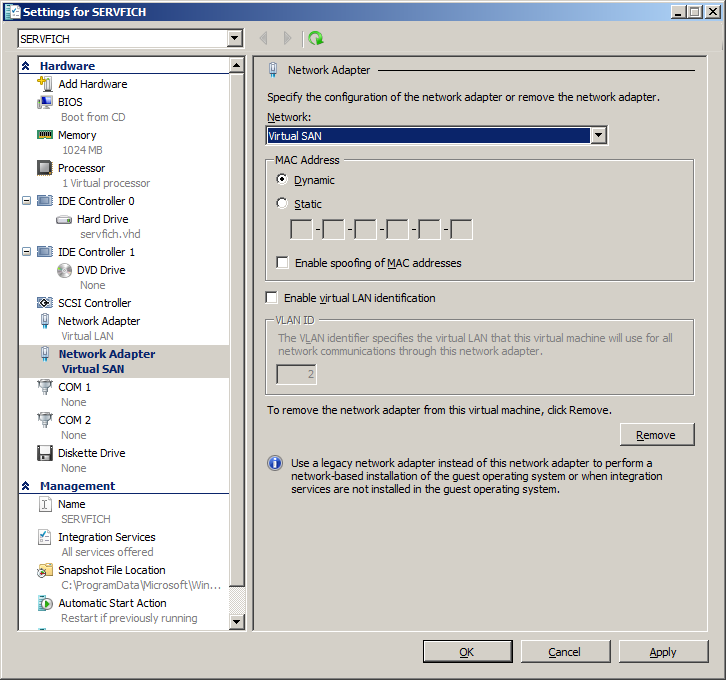Click the forward navigation arrow
Image resolution: width=726 pixels, height=680 pixels.
point(287,38)
